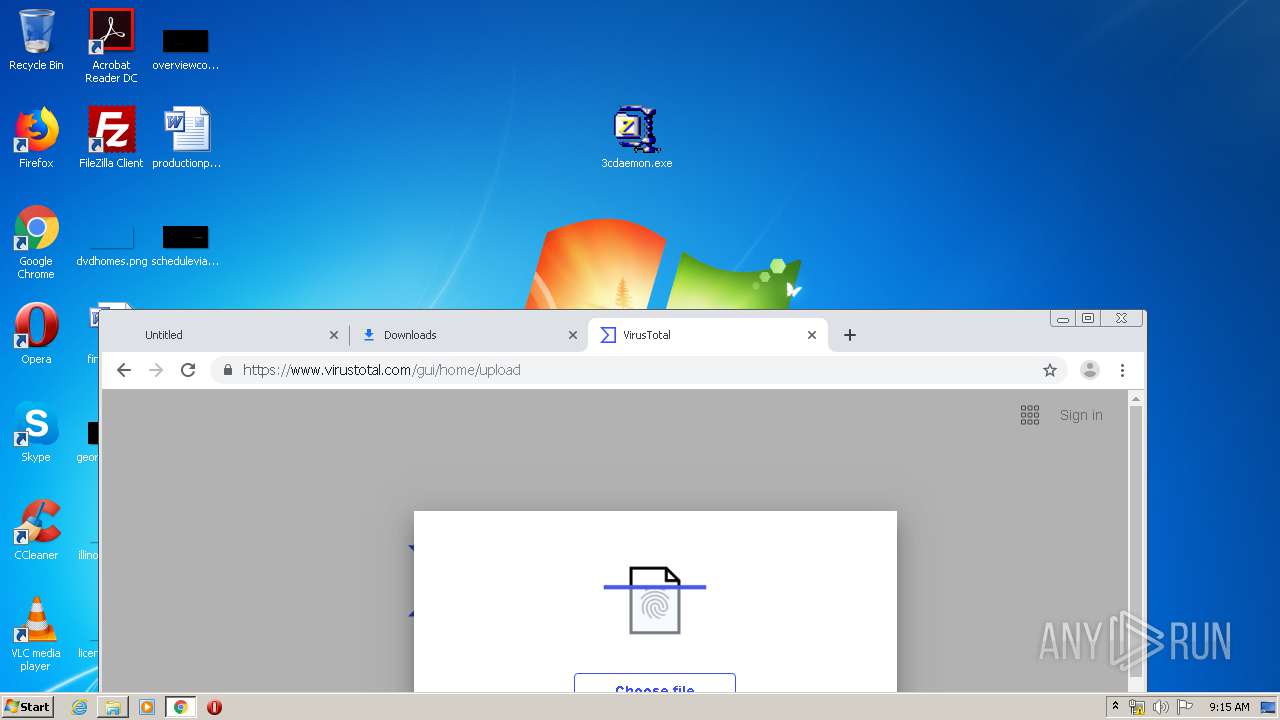1280x720 pixels.
Task: Close the VirusTotal tab
Action: pyautogui.click(x=812, y=335)
